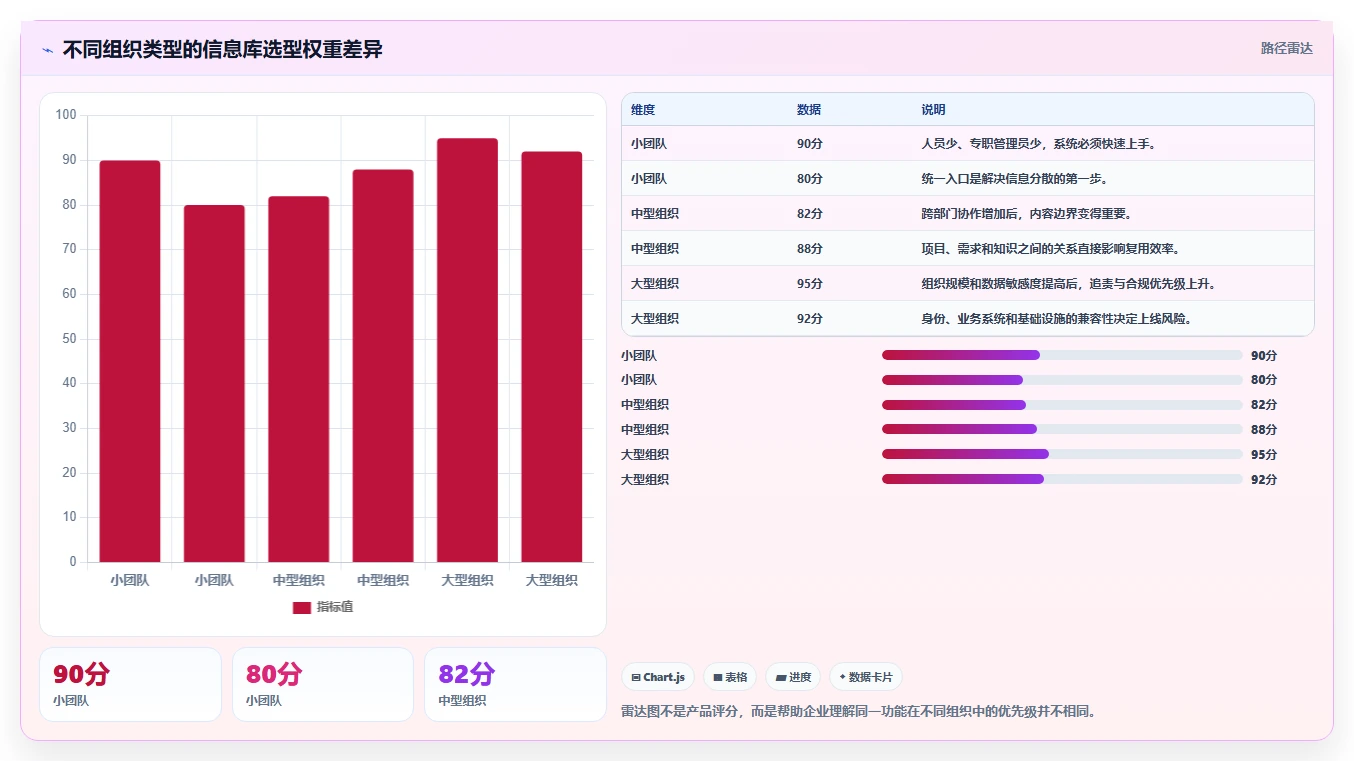This screenshot has height=761, width=1354.
Task: Click the footer note starting 雷达图不是产品评分
Action: [859, 712]
